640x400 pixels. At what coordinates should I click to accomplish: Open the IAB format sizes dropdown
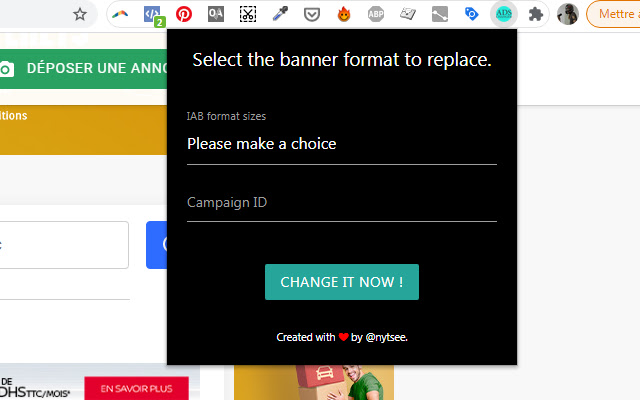coord(342,144)
